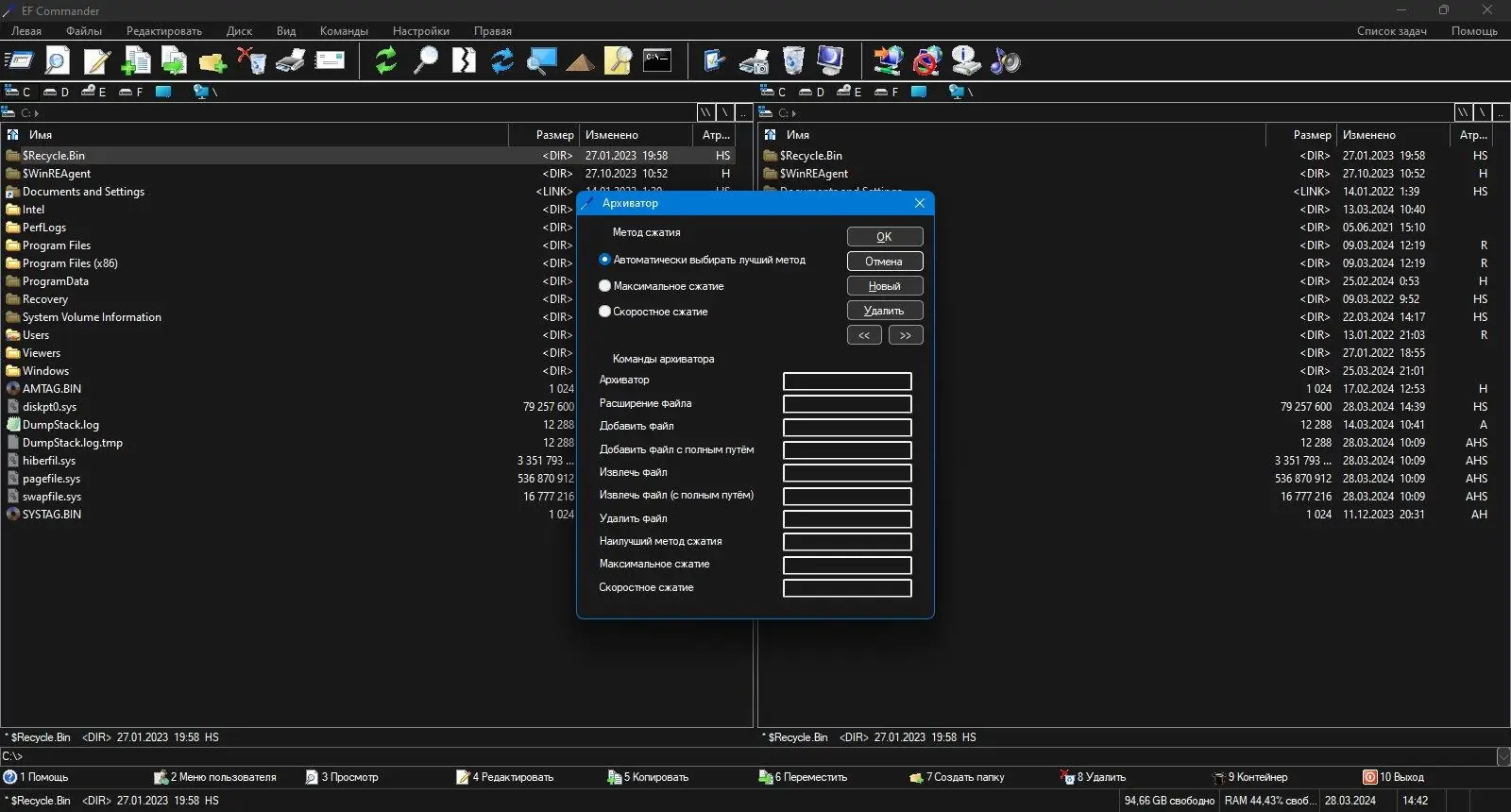Click the 'Расширение файла' input field
Screen dimensions: 1511x812
847,404
